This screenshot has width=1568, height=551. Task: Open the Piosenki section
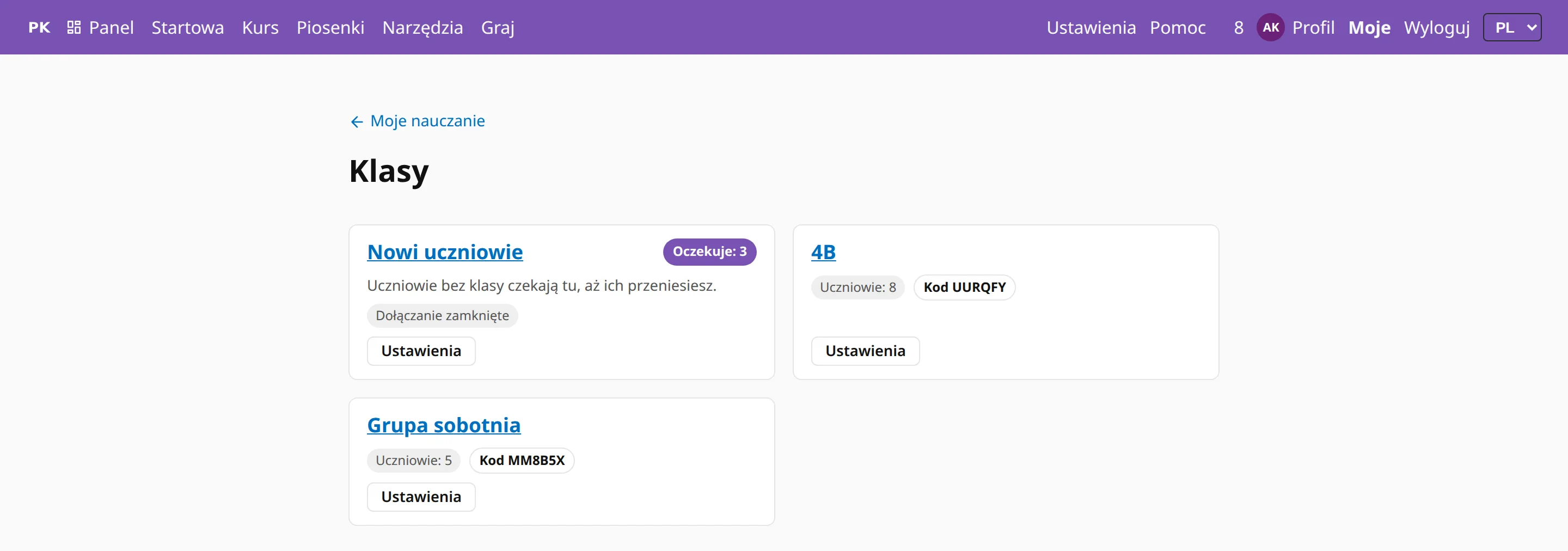330,27
